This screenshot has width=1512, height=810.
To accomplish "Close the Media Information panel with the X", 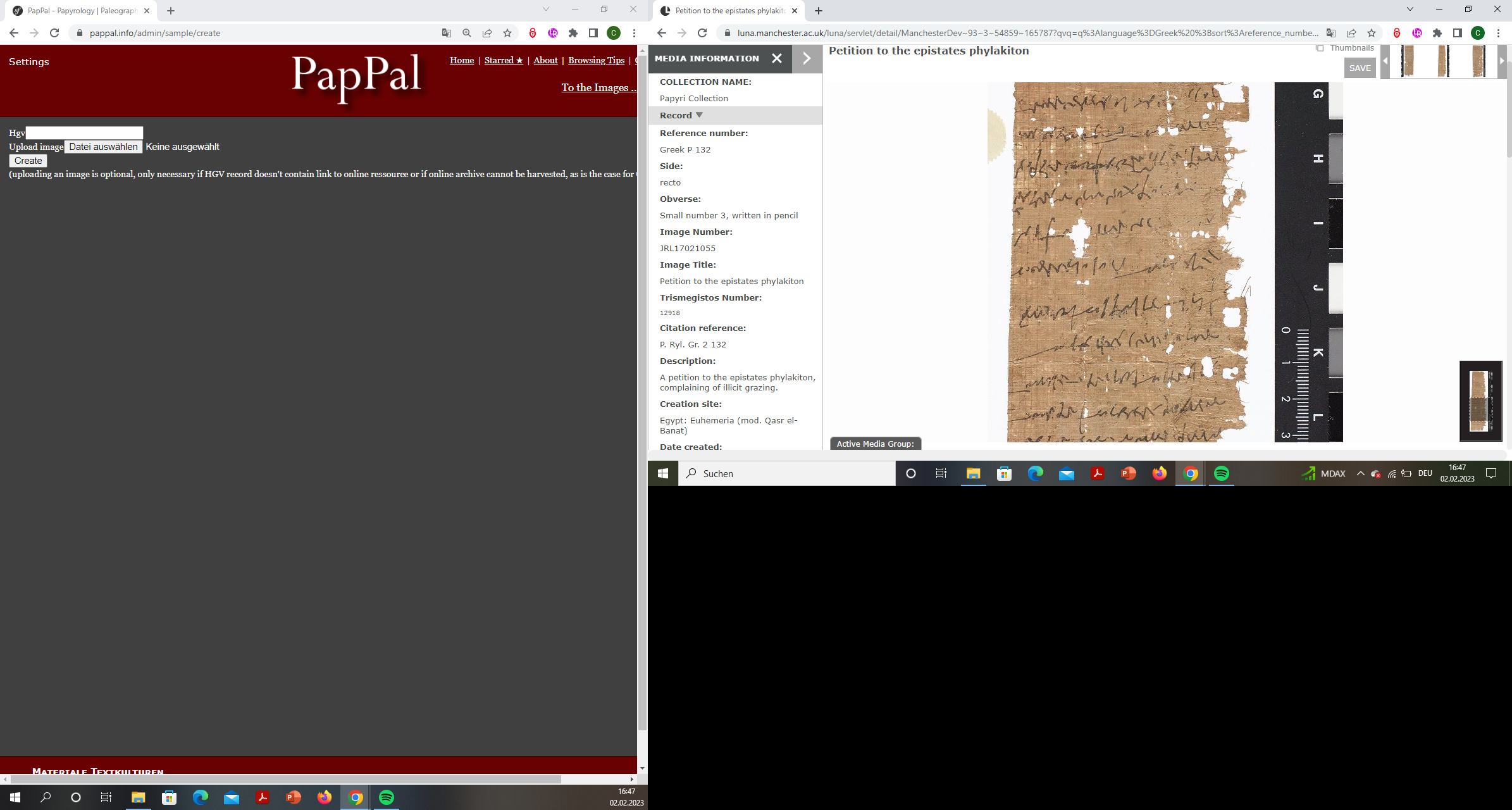I will coord(777,58).
